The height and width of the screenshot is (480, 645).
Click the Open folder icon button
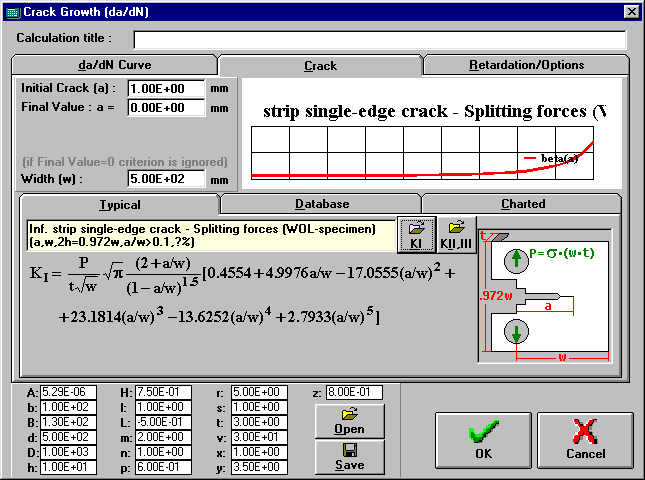point(349,421)
